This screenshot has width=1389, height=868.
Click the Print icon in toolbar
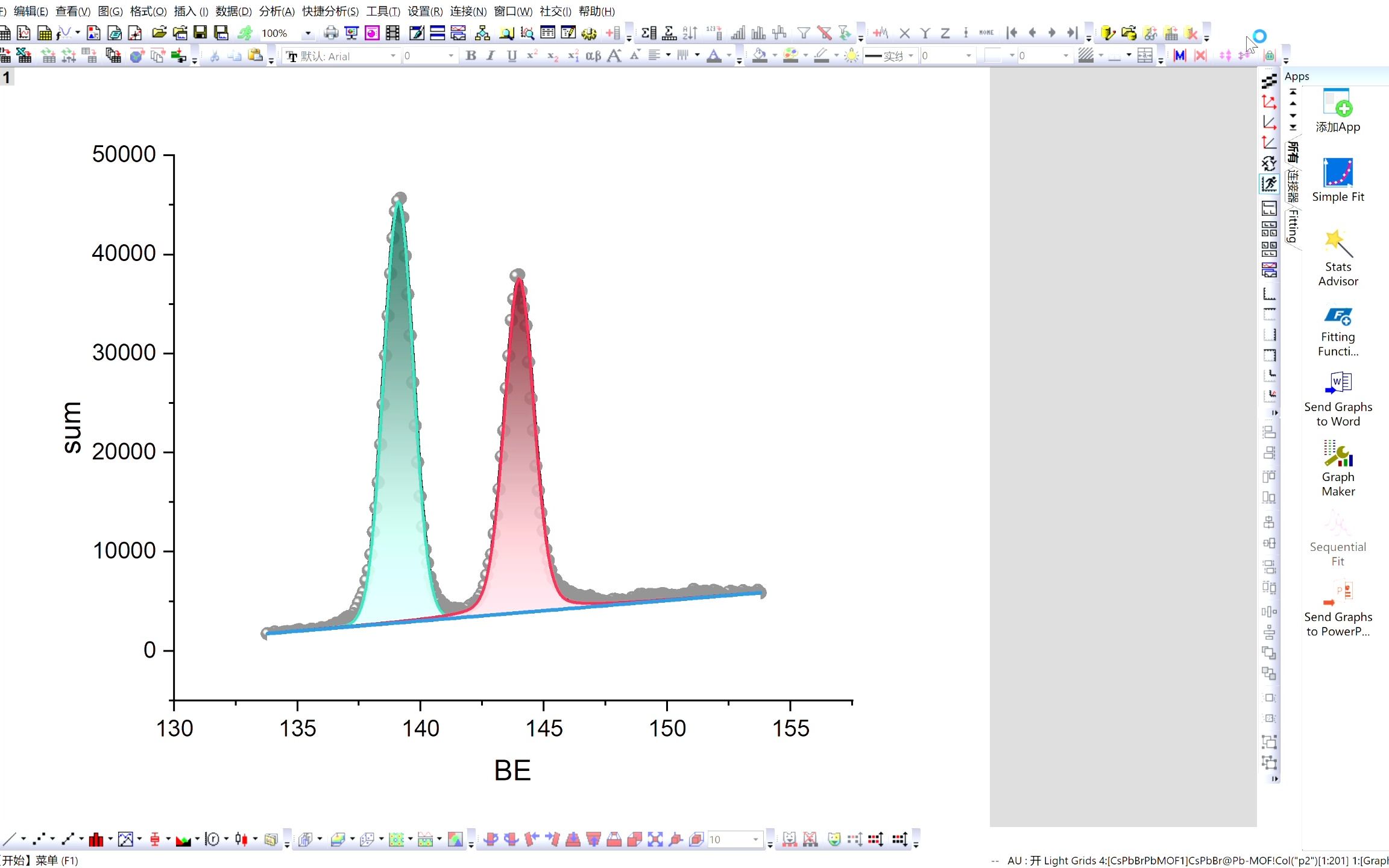(x=331, y=33)
